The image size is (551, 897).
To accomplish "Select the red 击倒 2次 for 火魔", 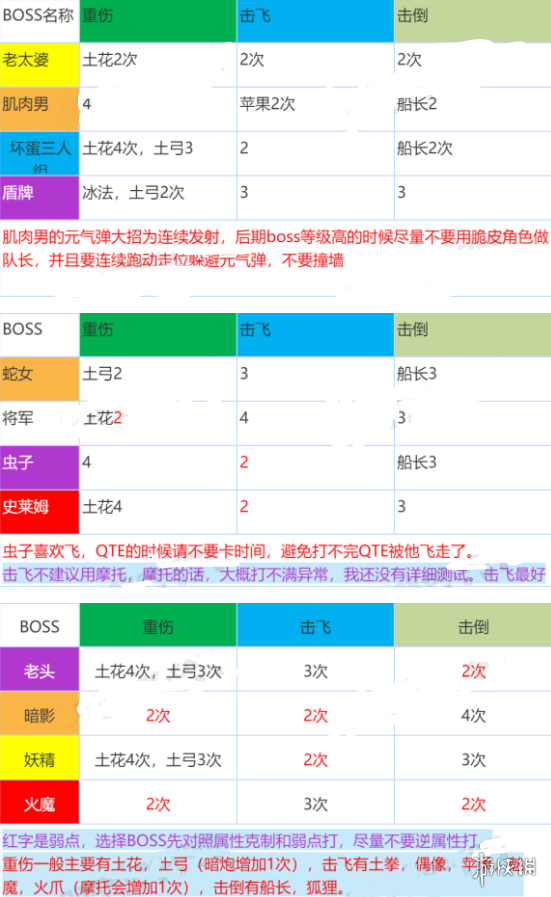I will coord(473,803).
